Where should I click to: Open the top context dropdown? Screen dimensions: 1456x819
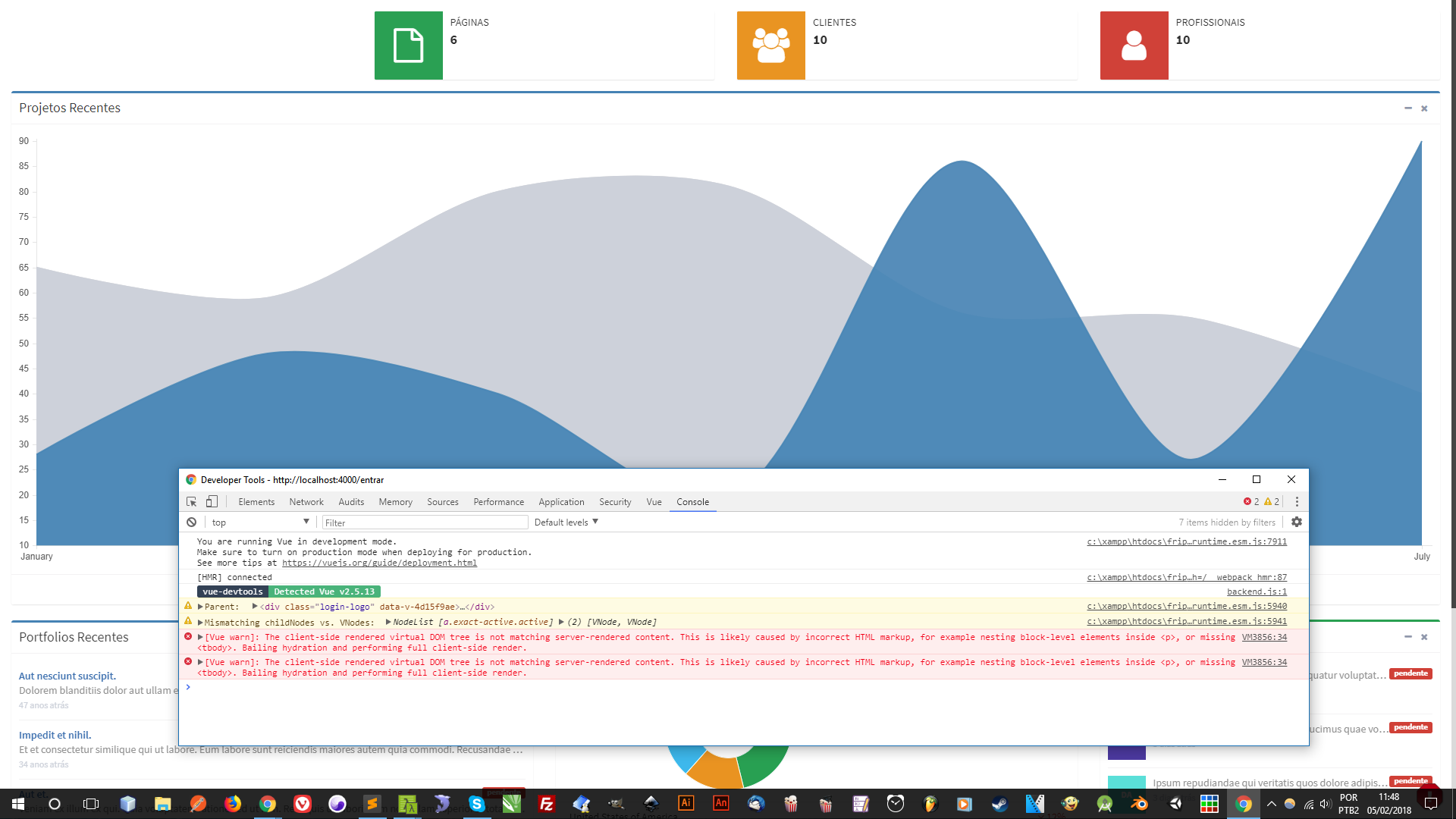click(x=260, y=522)
